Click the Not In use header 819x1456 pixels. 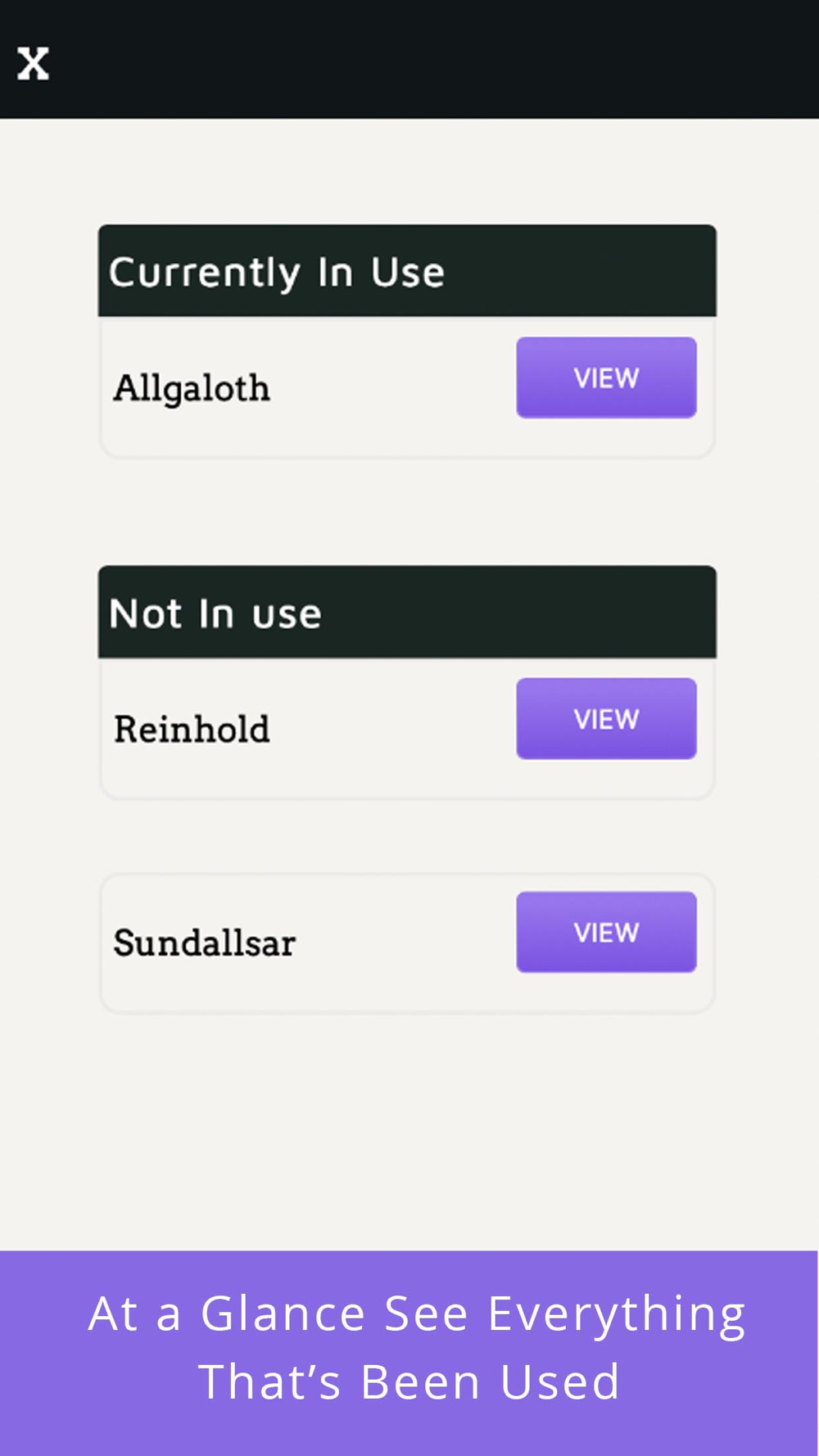tap(407, 612)
